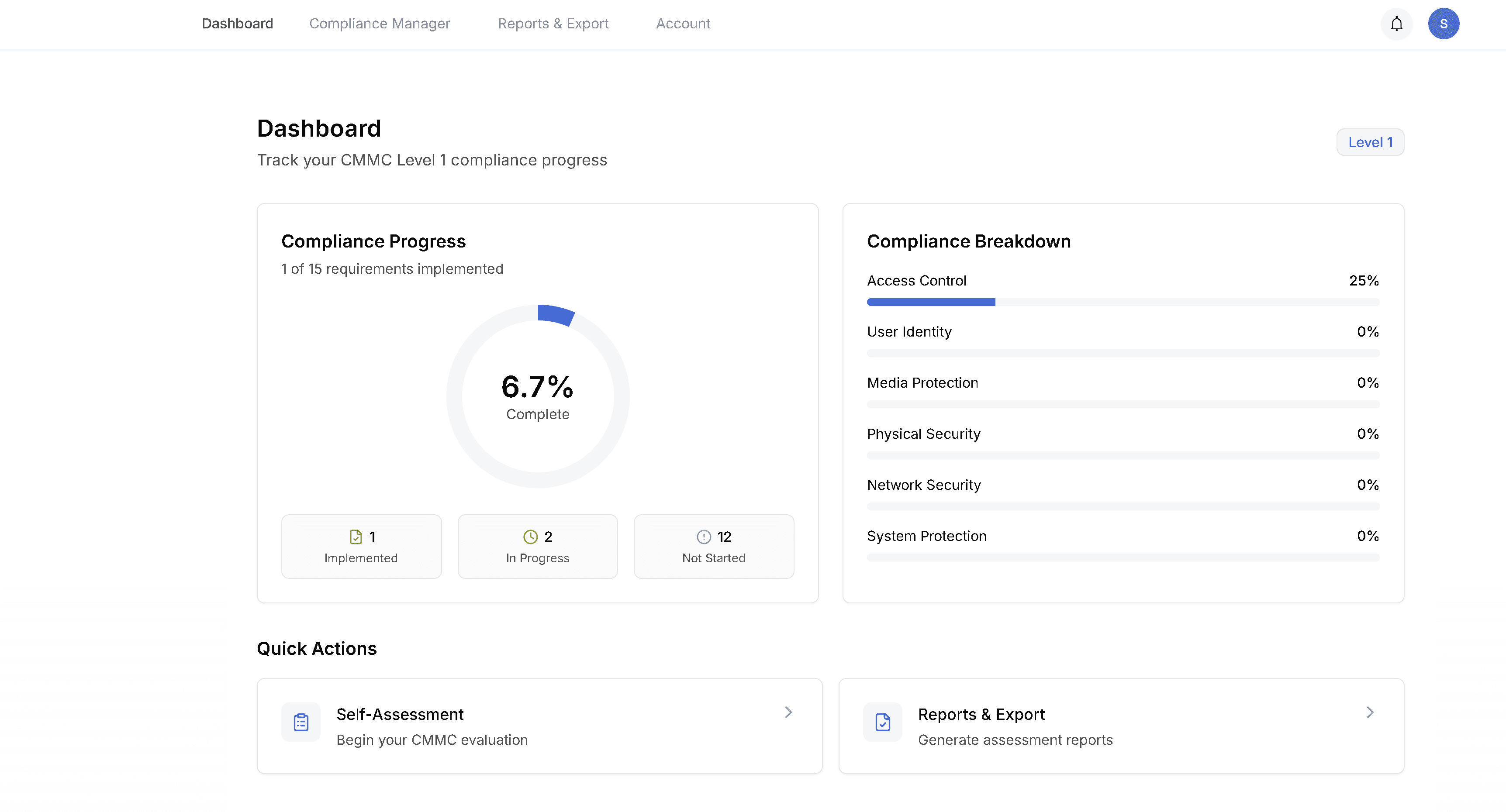Open the notifications bell icon
This screenshot has height=812, width=1506.
click(x=1396, y=24)
